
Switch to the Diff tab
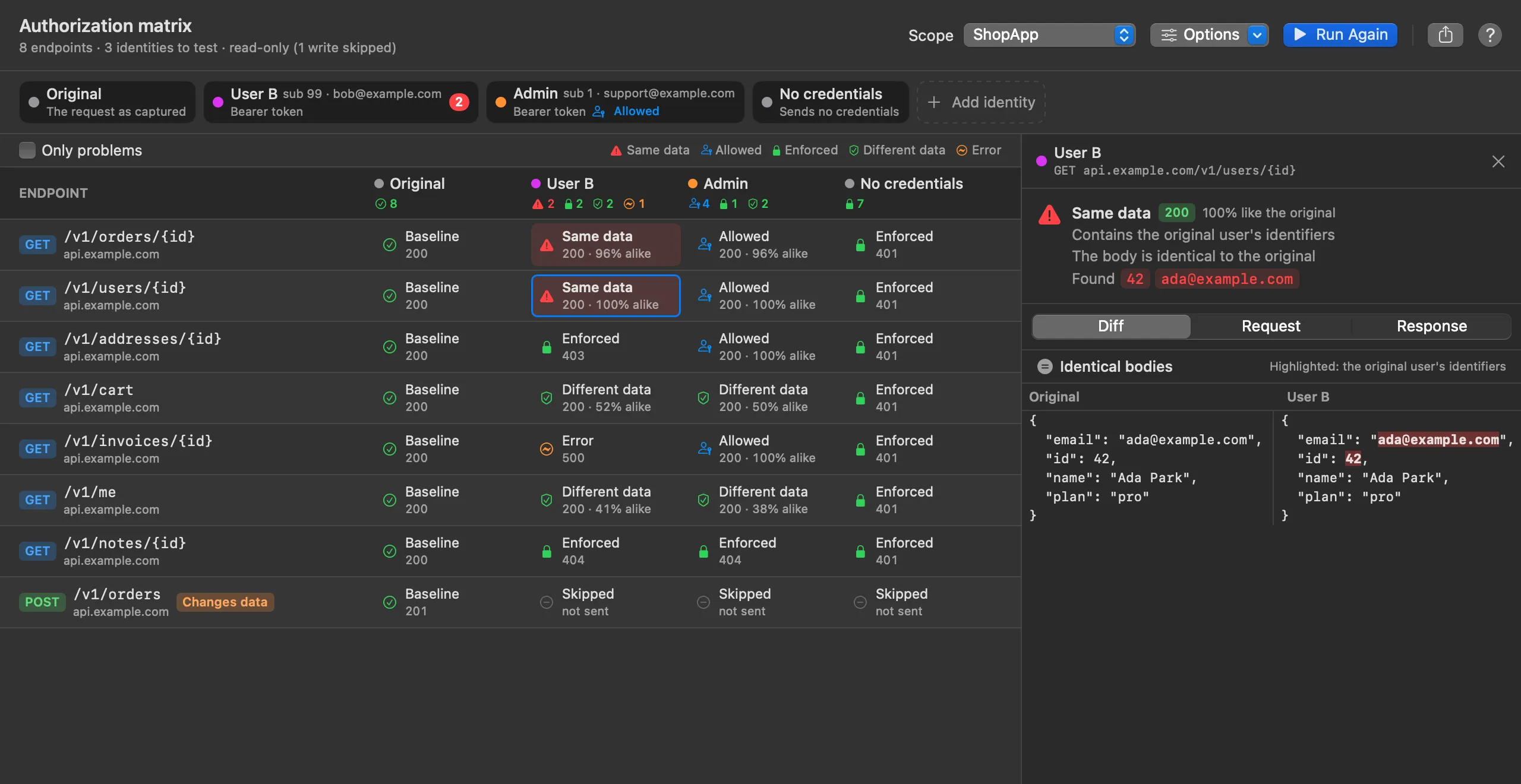click(x=1110, y=326)
